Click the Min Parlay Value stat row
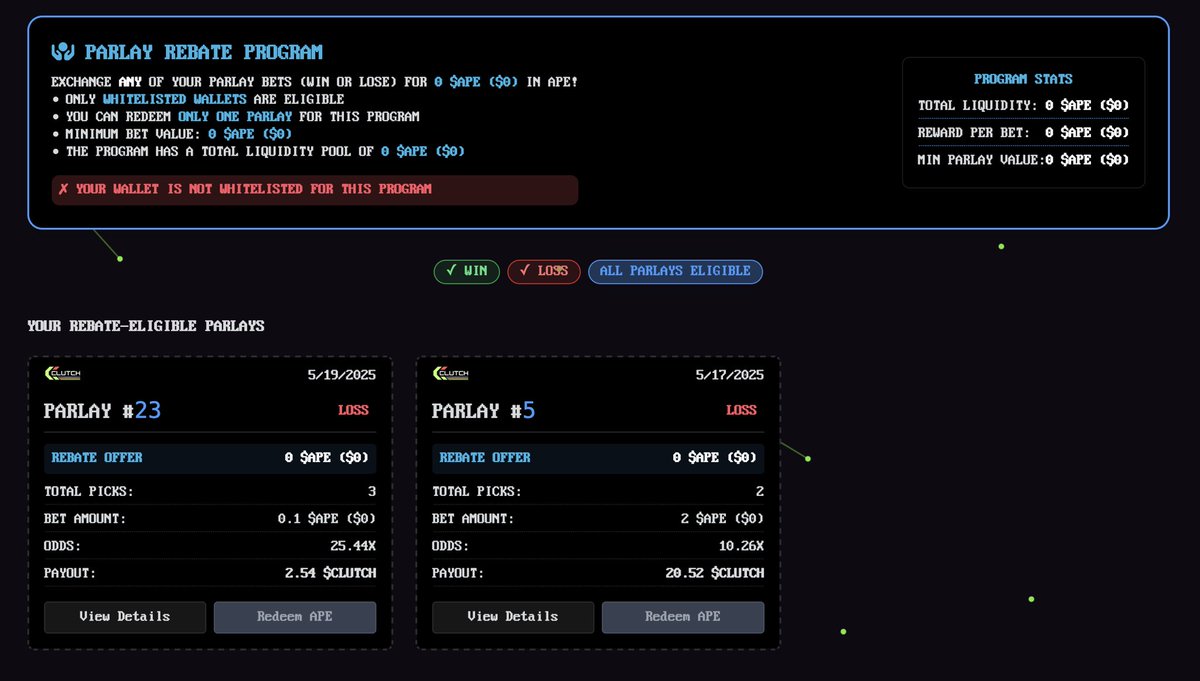This screenshot has height=681, width=1200. (1023, 159)
